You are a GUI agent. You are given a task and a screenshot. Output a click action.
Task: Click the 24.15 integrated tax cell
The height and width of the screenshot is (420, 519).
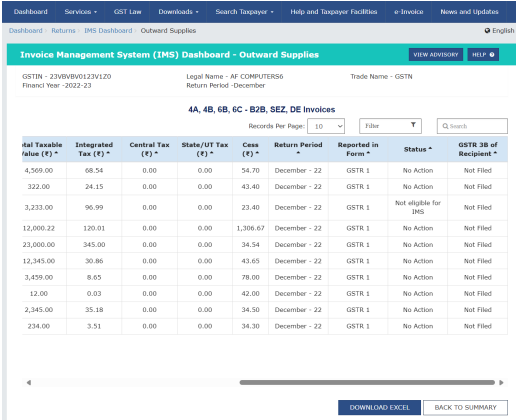pos(94,187)
